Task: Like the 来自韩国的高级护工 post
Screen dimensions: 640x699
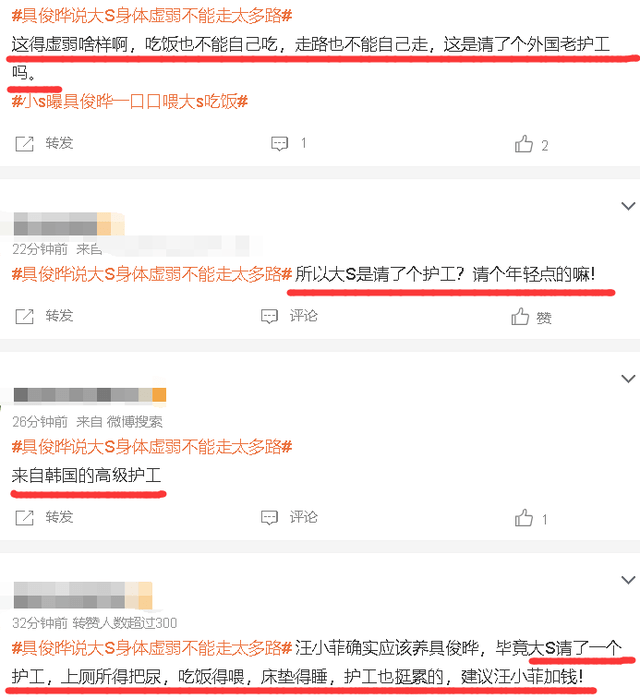Action: [524, 518]
